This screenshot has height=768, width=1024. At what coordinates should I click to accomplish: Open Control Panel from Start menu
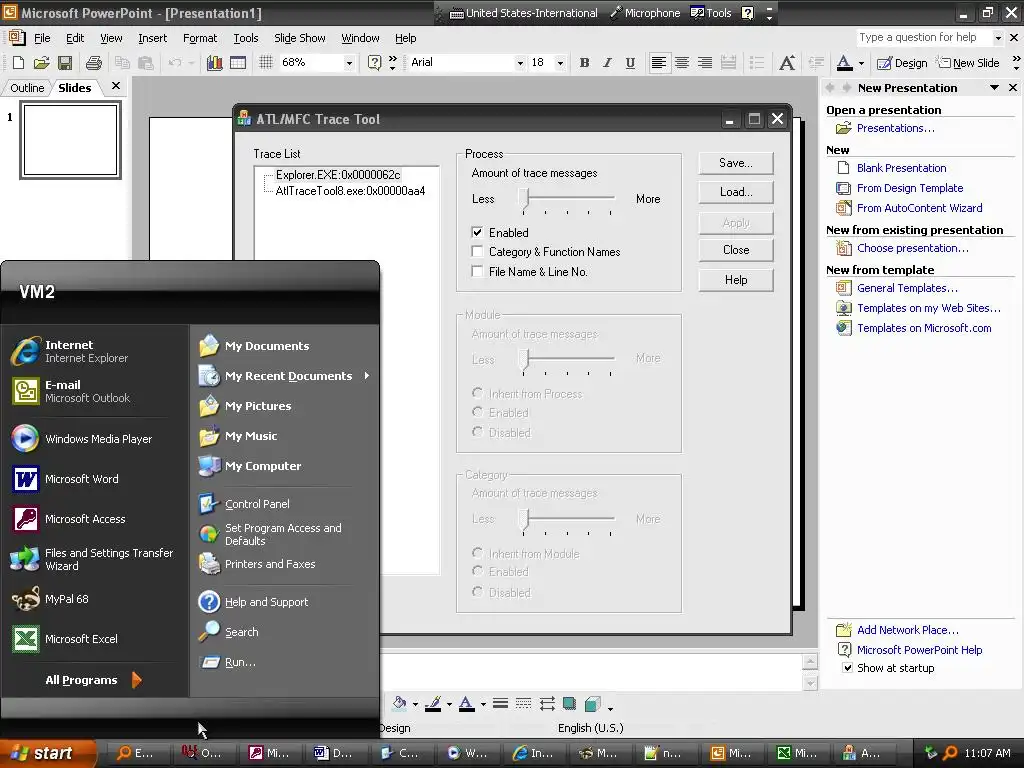click(257, 504)
